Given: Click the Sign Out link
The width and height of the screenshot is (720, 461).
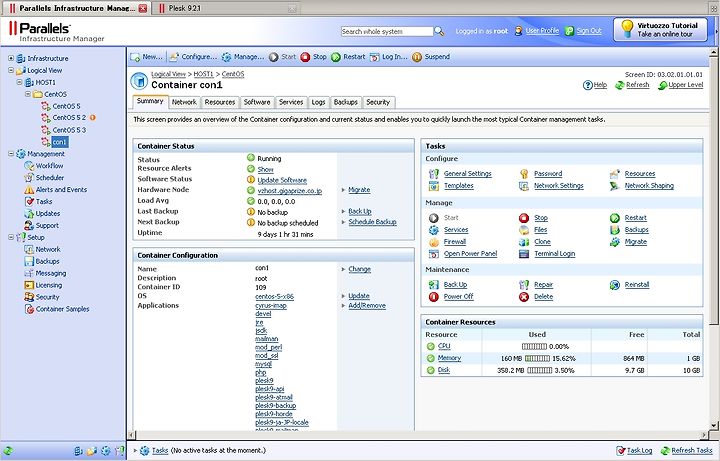Looking at the screenshot, I should tap(589, 31).
